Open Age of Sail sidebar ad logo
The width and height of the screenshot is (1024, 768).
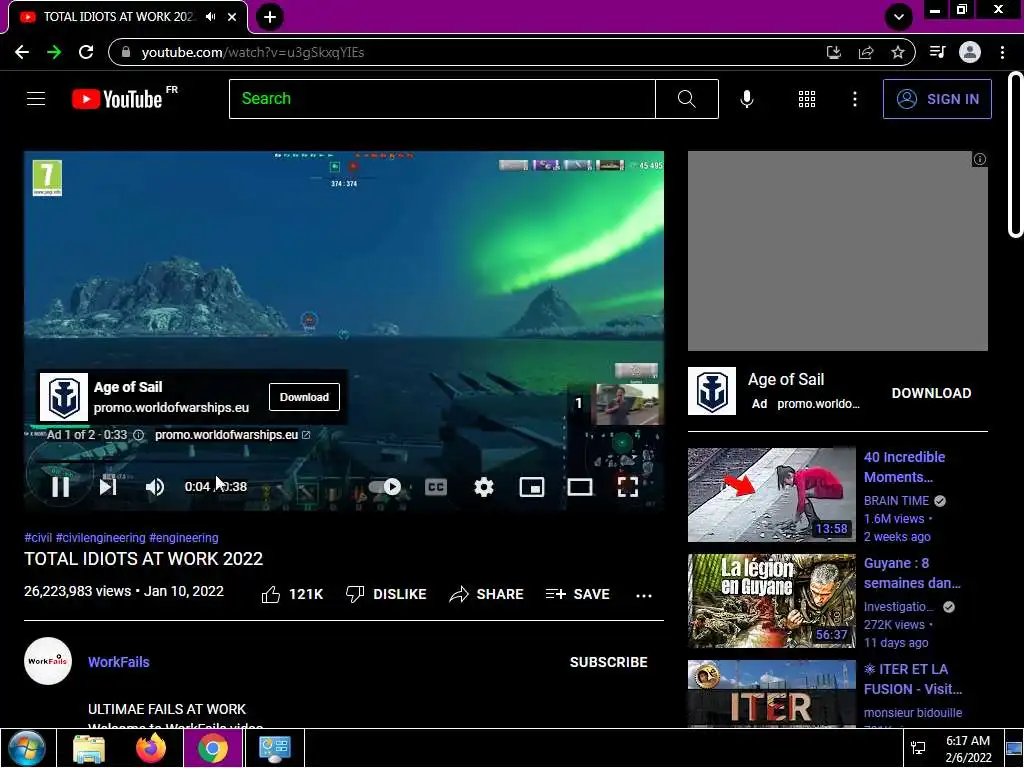[712, 391]
